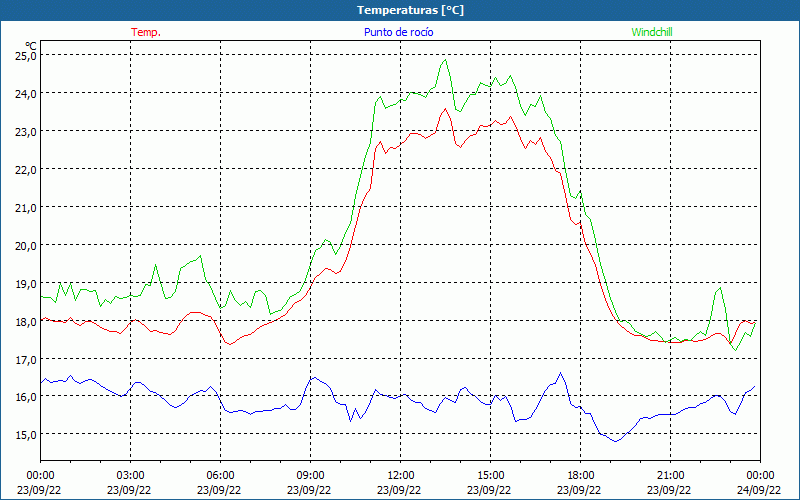Click the 21:00 time axis label

pyautogui.click(x=670, y=476)
